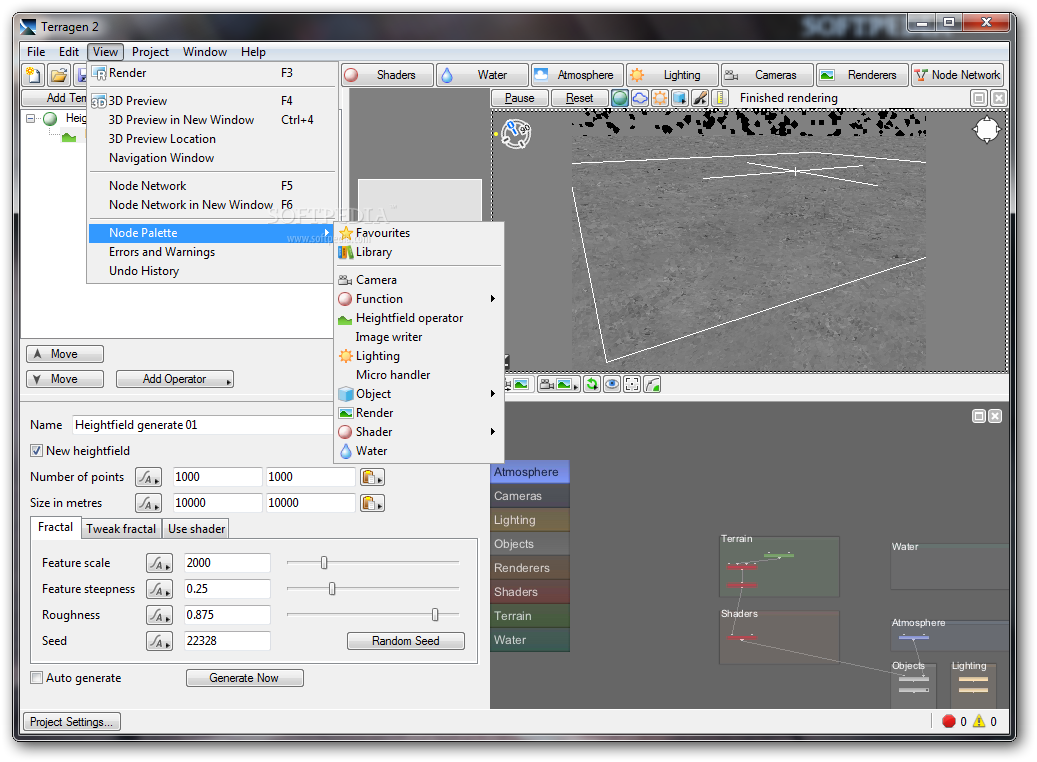This screenshot has height=762, width=1037.
Task: Click the Open project folder icon
Action: 59,74
